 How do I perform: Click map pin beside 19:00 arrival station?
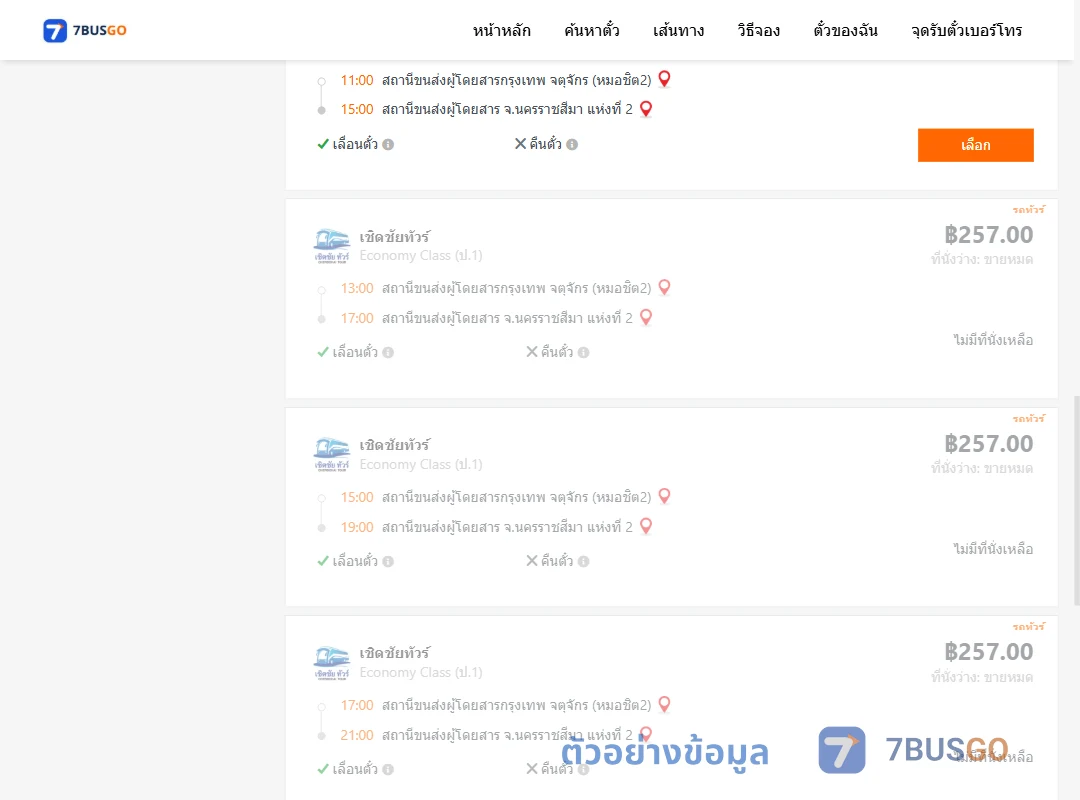click(646, 526)
